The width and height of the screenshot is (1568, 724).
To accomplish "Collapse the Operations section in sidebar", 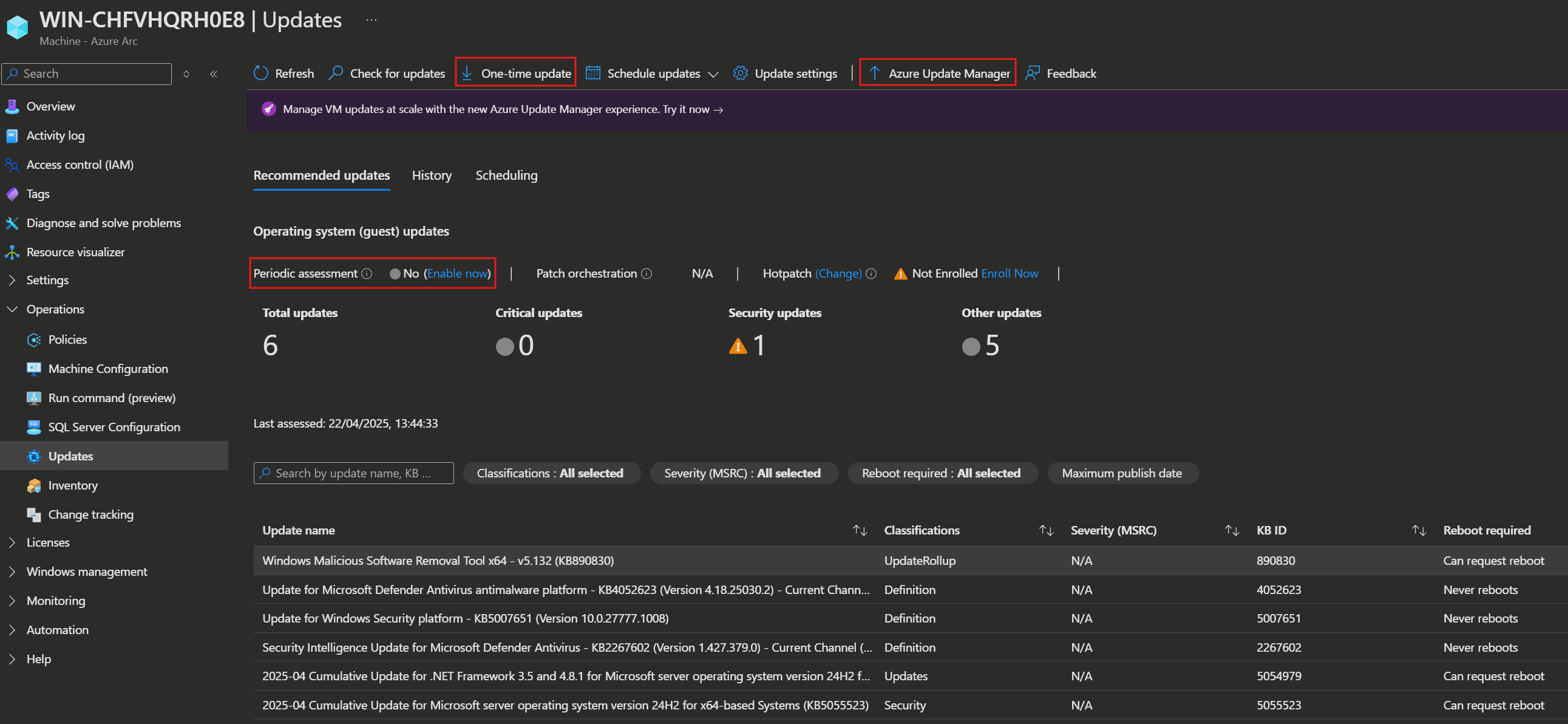I will pos(12,309).
